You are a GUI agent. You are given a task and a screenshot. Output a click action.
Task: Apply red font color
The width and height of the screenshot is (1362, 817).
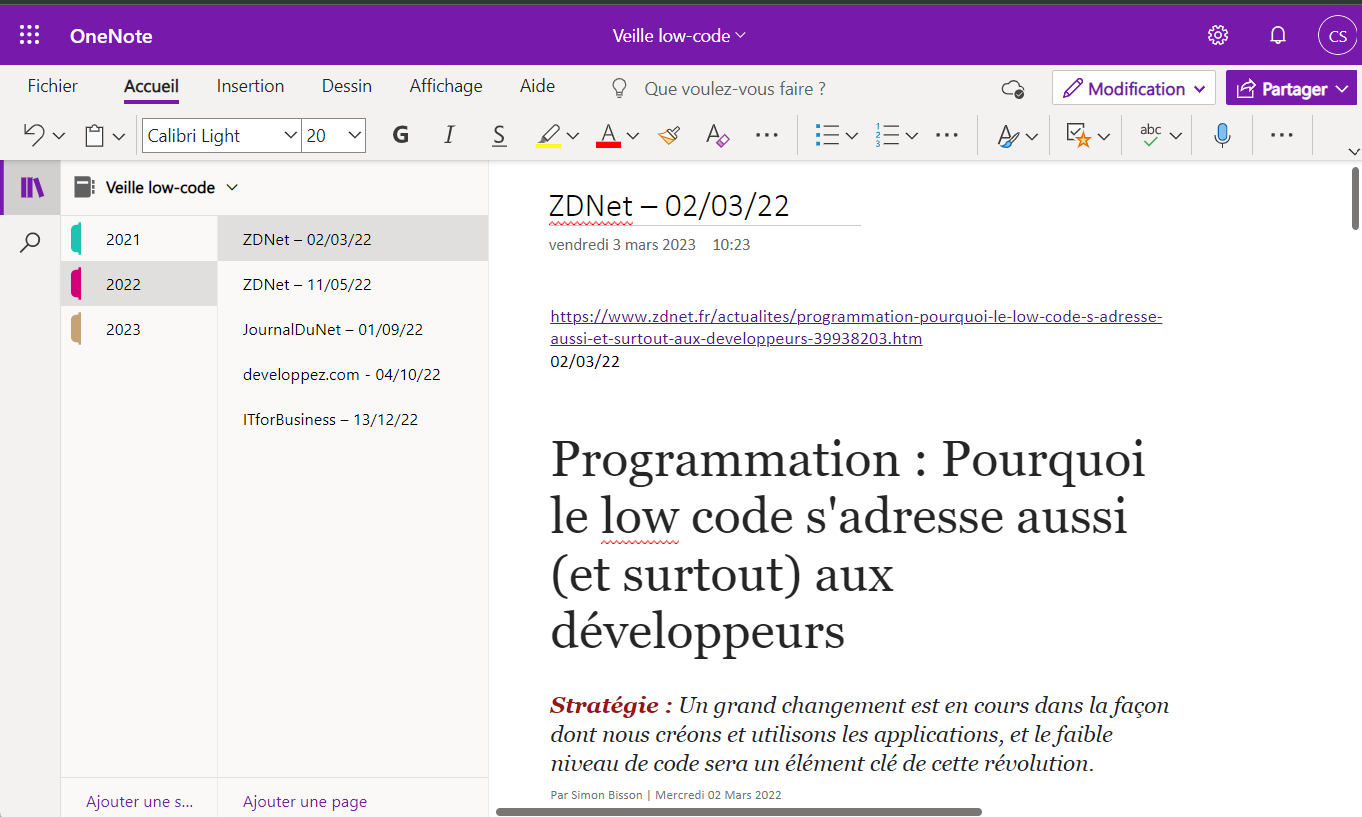[x=608, y=135]
